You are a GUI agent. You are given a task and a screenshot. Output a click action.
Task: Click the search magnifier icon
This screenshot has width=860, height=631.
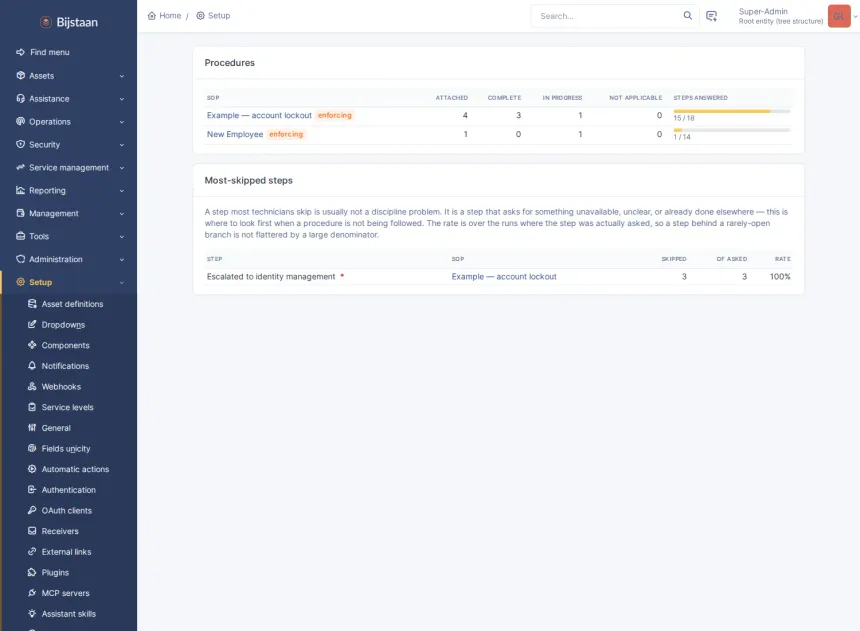click(x=687, y=15)
